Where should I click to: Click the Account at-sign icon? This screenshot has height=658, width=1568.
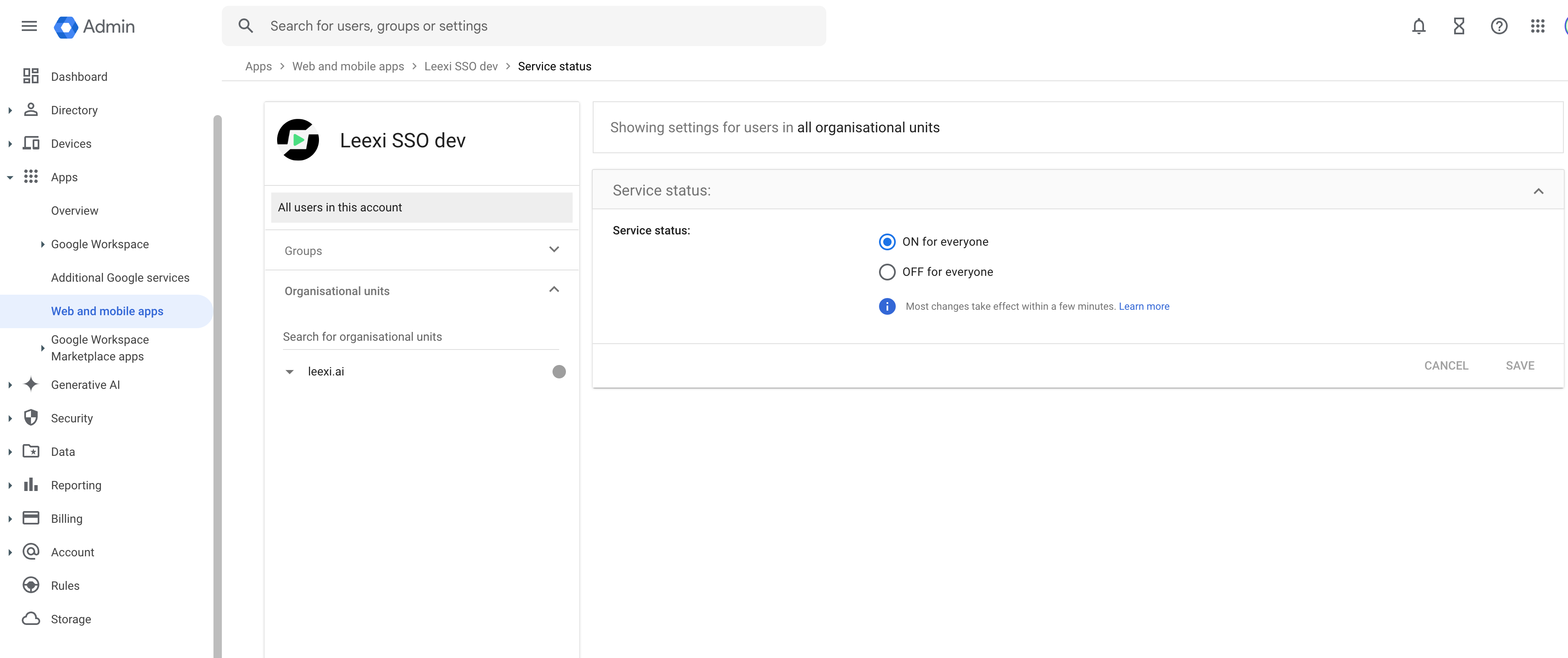pyautogui.click(x=31, y=552)
